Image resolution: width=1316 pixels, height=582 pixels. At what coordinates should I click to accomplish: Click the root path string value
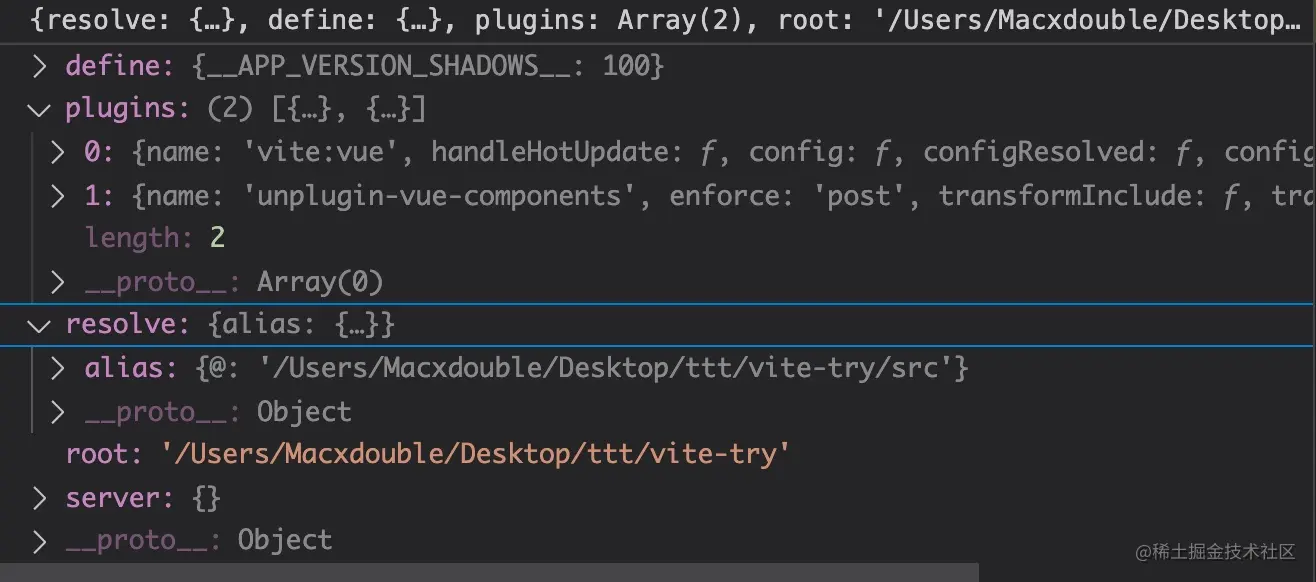pos(476,455)
